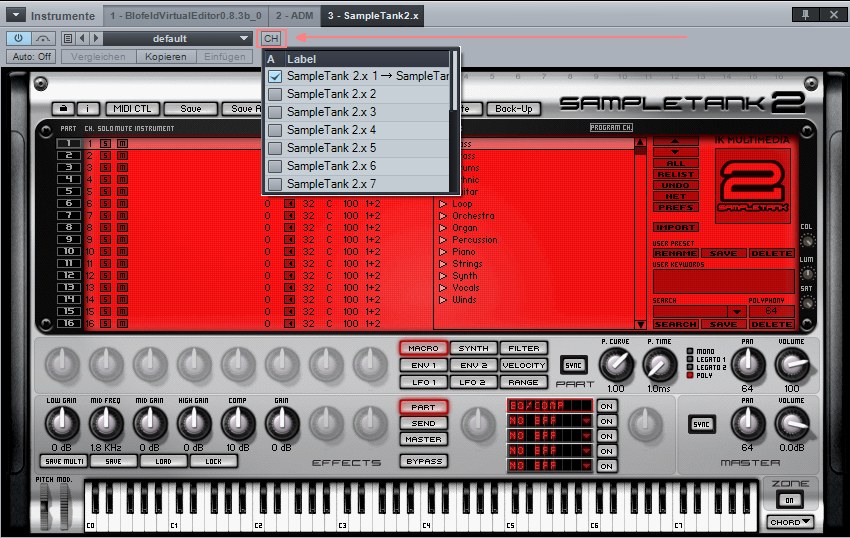Click the IMPORT button
Image resolution: width=850 pixels, height=538 pixels.
[675, 227]
